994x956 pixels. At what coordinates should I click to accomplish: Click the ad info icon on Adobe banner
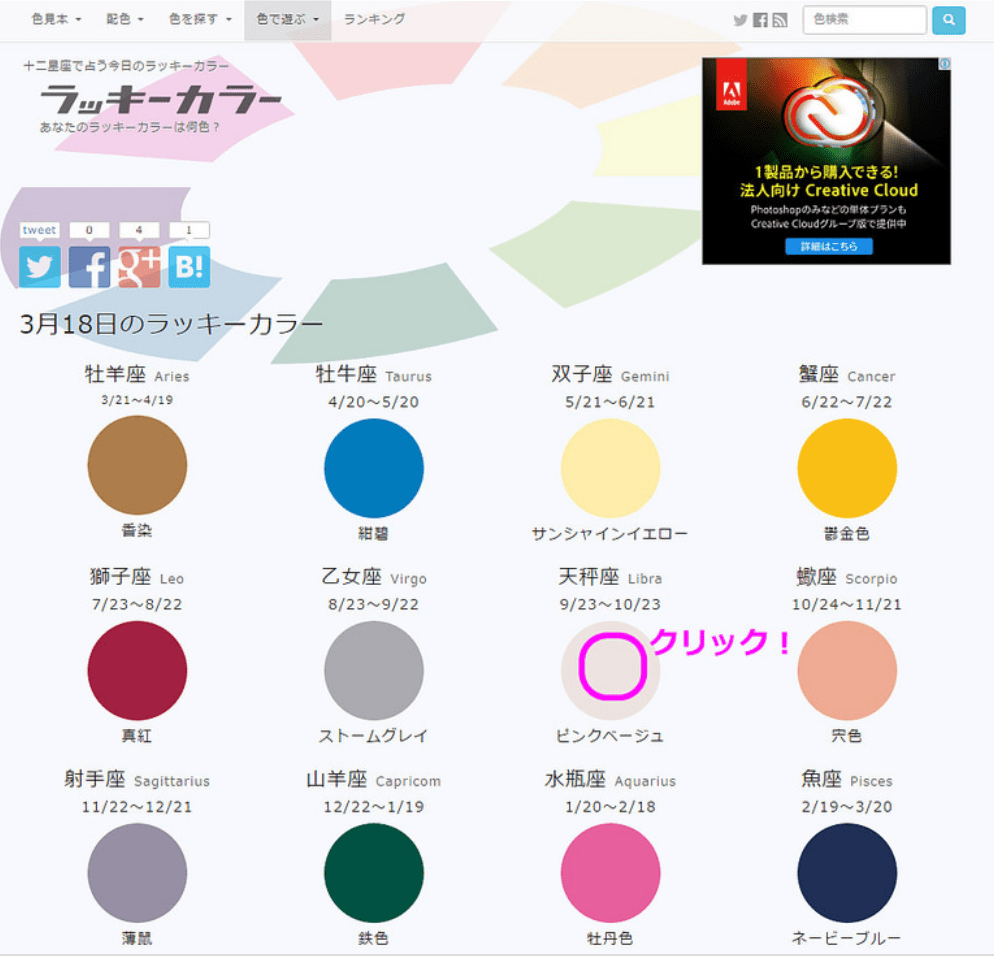tap(945, 63)
